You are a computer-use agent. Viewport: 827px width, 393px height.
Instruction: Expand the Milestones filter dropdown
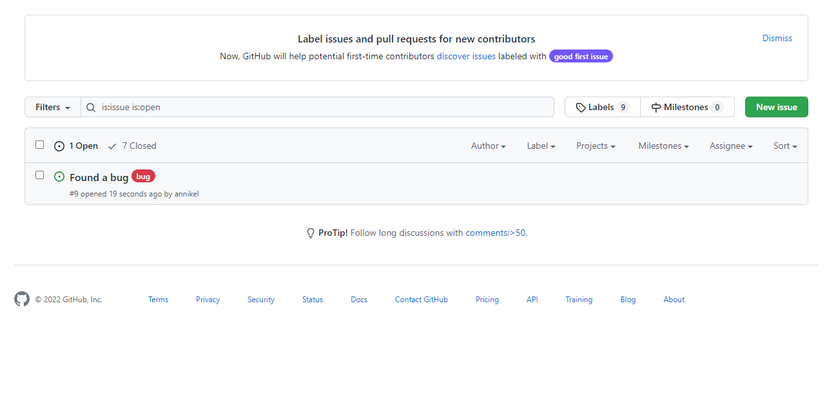pos(663,146)
